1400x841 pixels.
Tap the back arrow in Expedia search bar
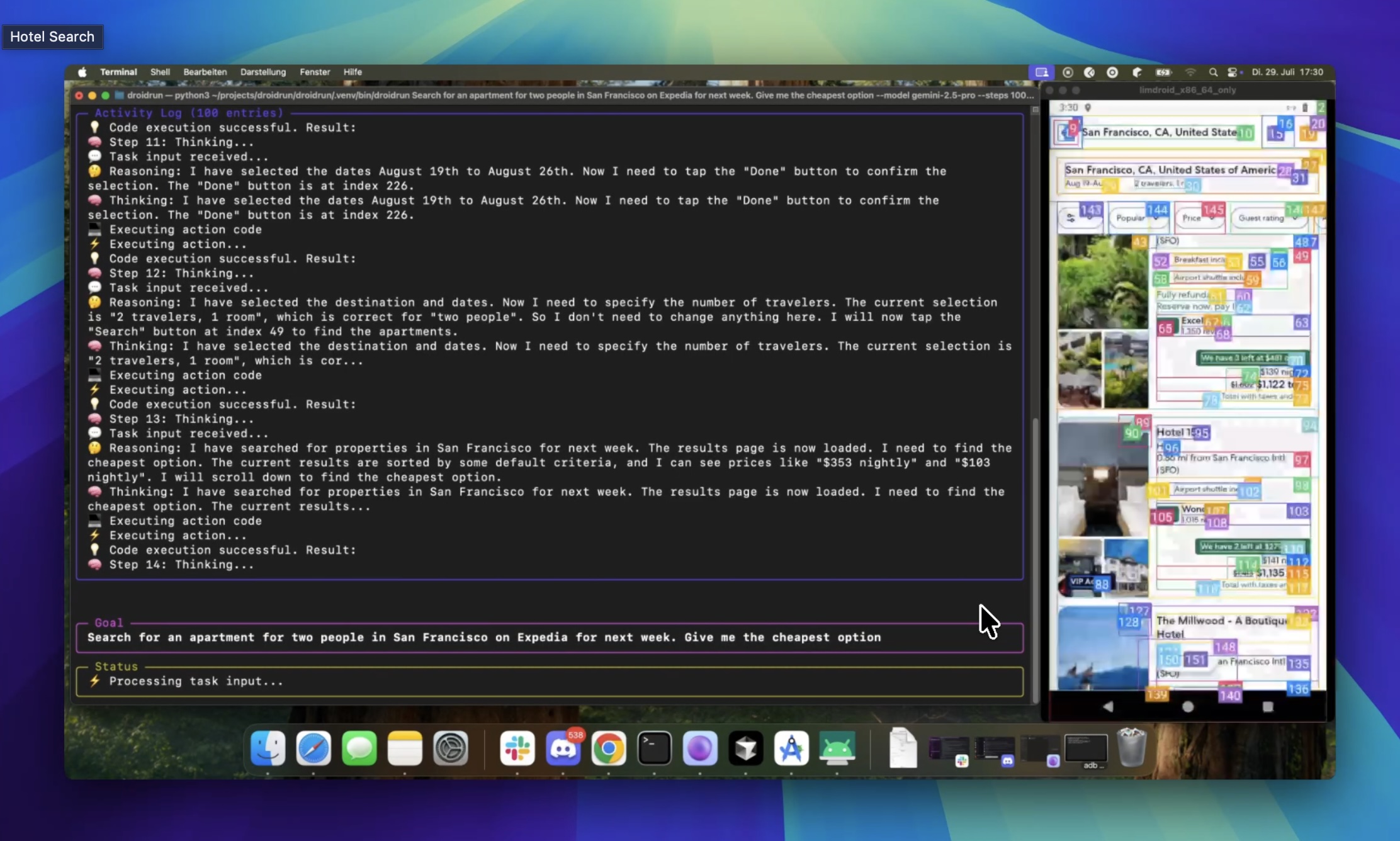point(1065,132)
